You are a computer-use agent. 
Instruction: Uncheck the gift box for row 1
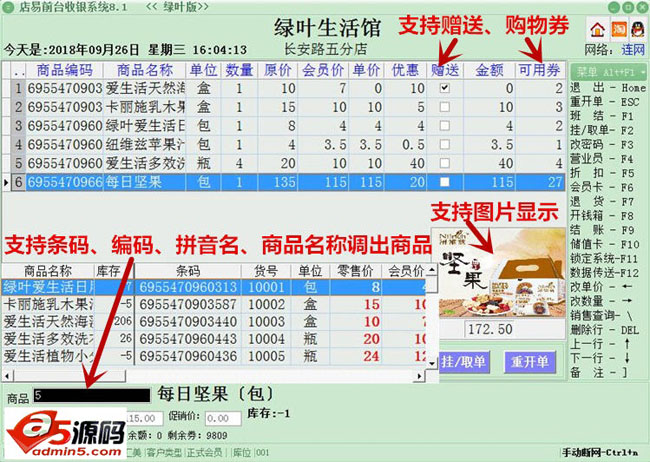click(x=444, y=88)
